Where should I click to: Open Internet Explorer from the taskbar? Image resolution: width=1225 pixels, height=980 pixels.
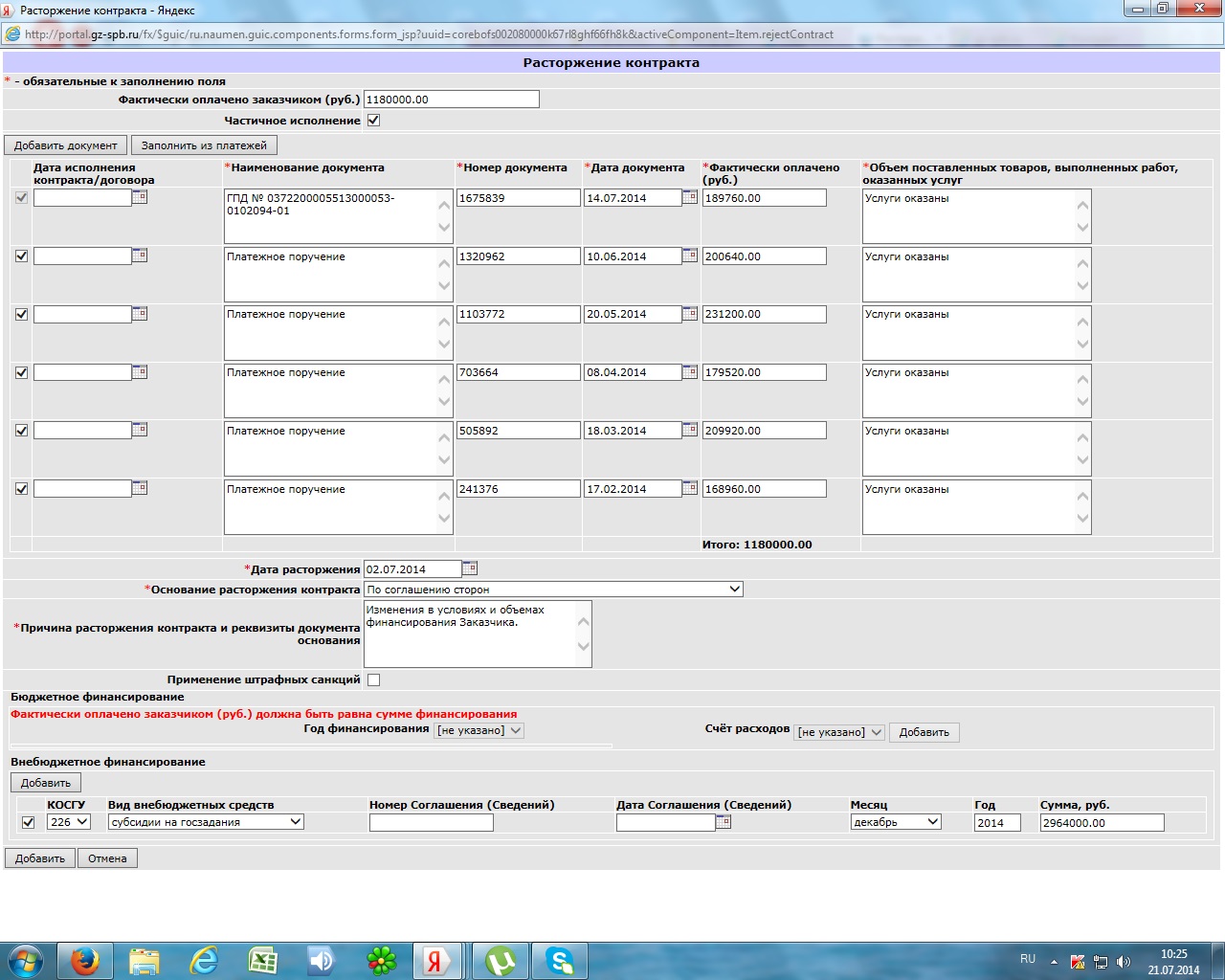coord(204,960)
